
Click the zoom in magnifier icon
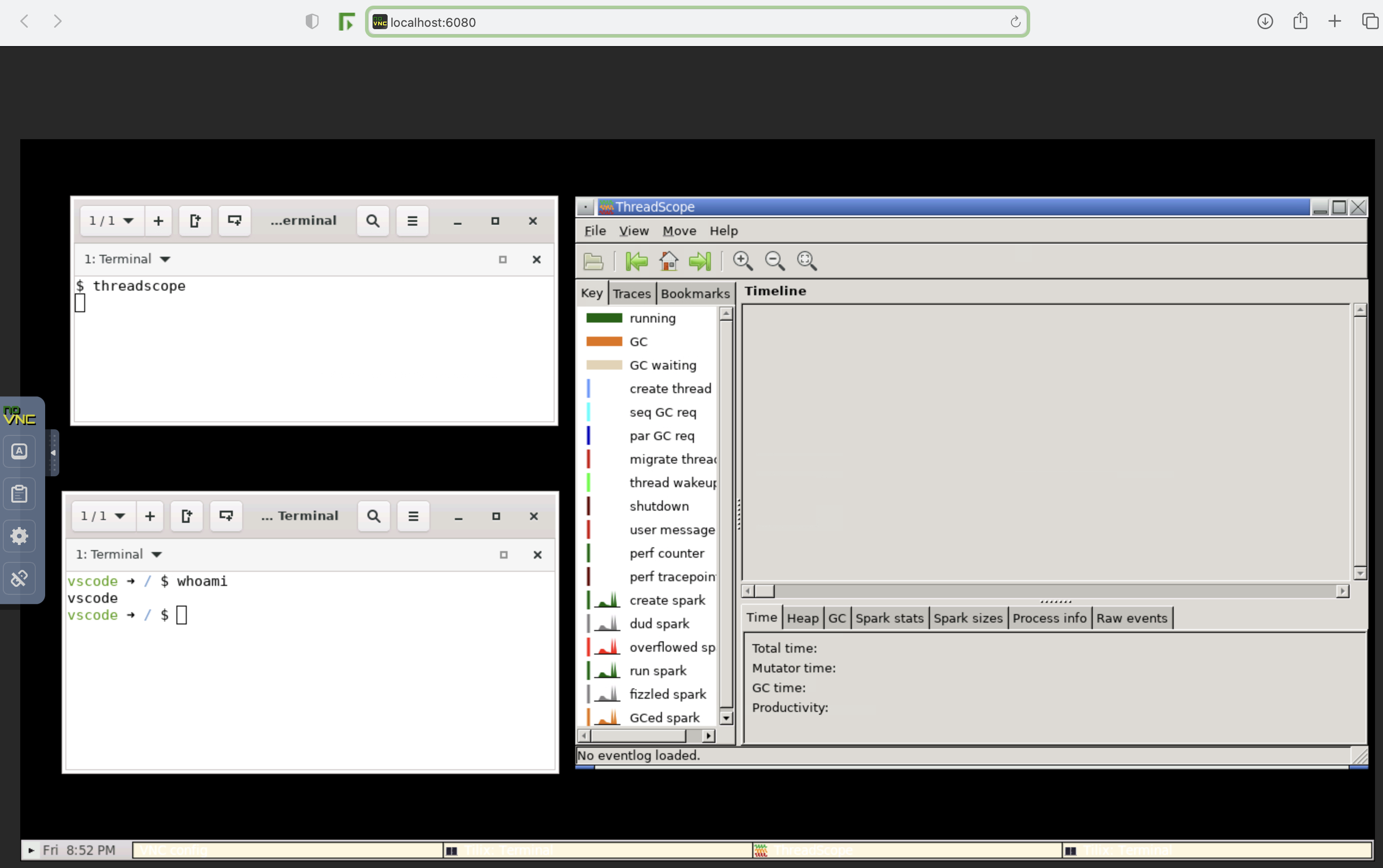(743, 261)
